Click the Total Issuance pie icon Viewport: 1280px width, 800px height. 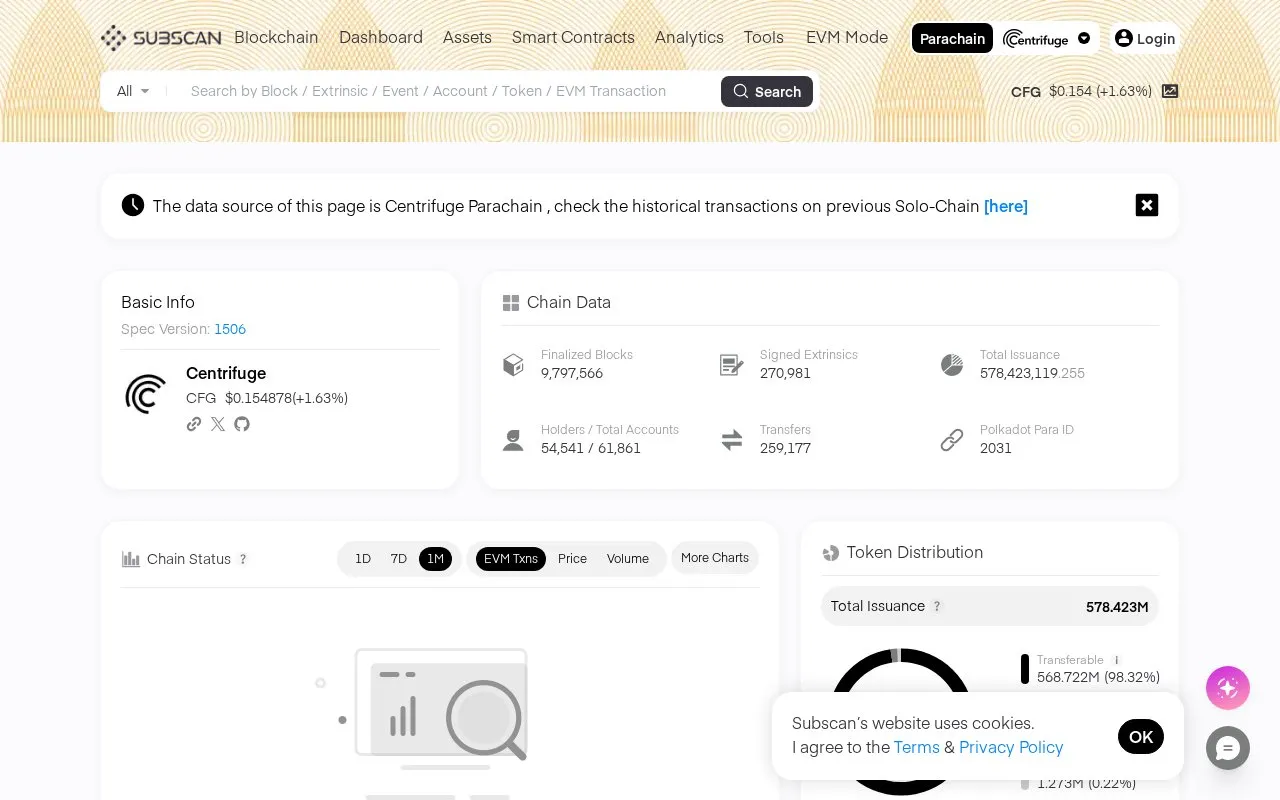pyautogui.click(x=952, y=365)
